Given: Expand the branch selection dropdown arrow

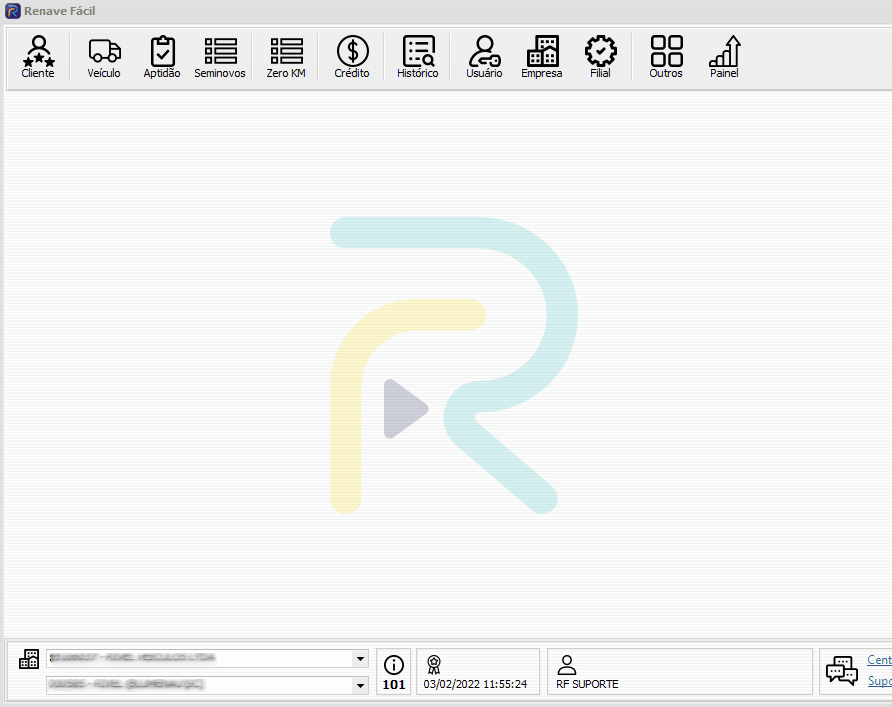Looking at the screenshot, I should [x=360, y=685].
